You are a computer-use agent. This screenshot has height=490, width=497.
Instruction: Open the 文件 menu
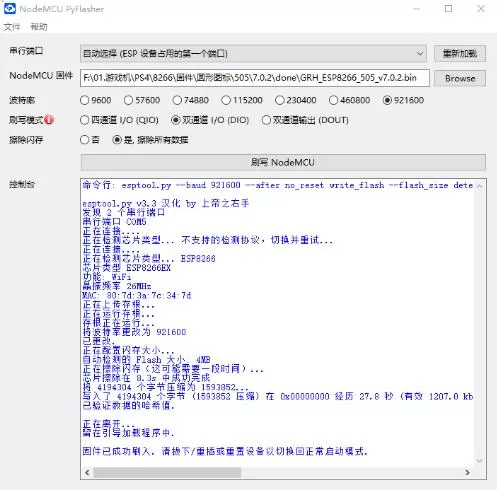click(12, 27)
